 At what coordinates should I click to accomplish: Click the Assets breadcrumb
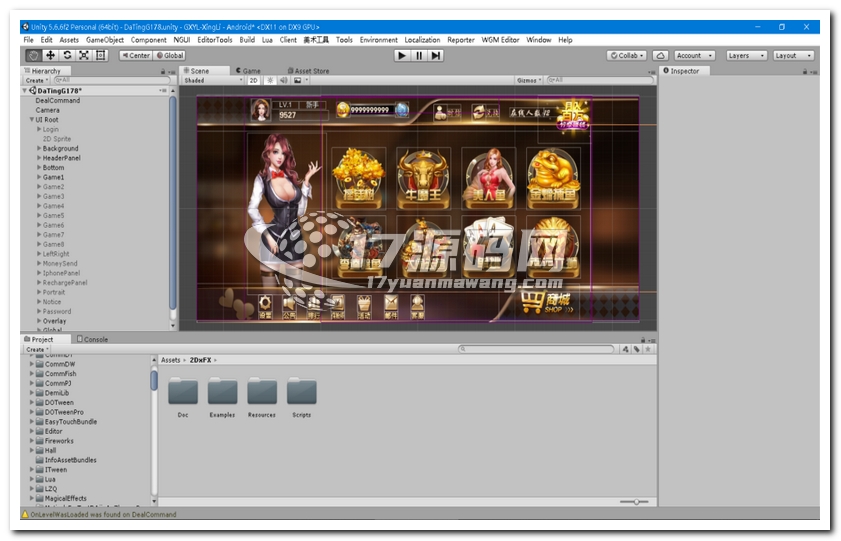171,360
